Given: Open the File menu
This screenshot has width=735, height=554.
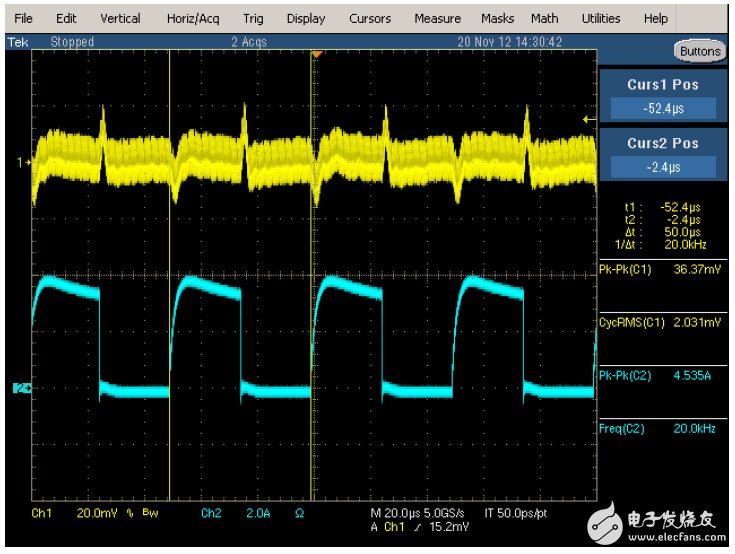Looking at the screenshot, I should point(24,18).
